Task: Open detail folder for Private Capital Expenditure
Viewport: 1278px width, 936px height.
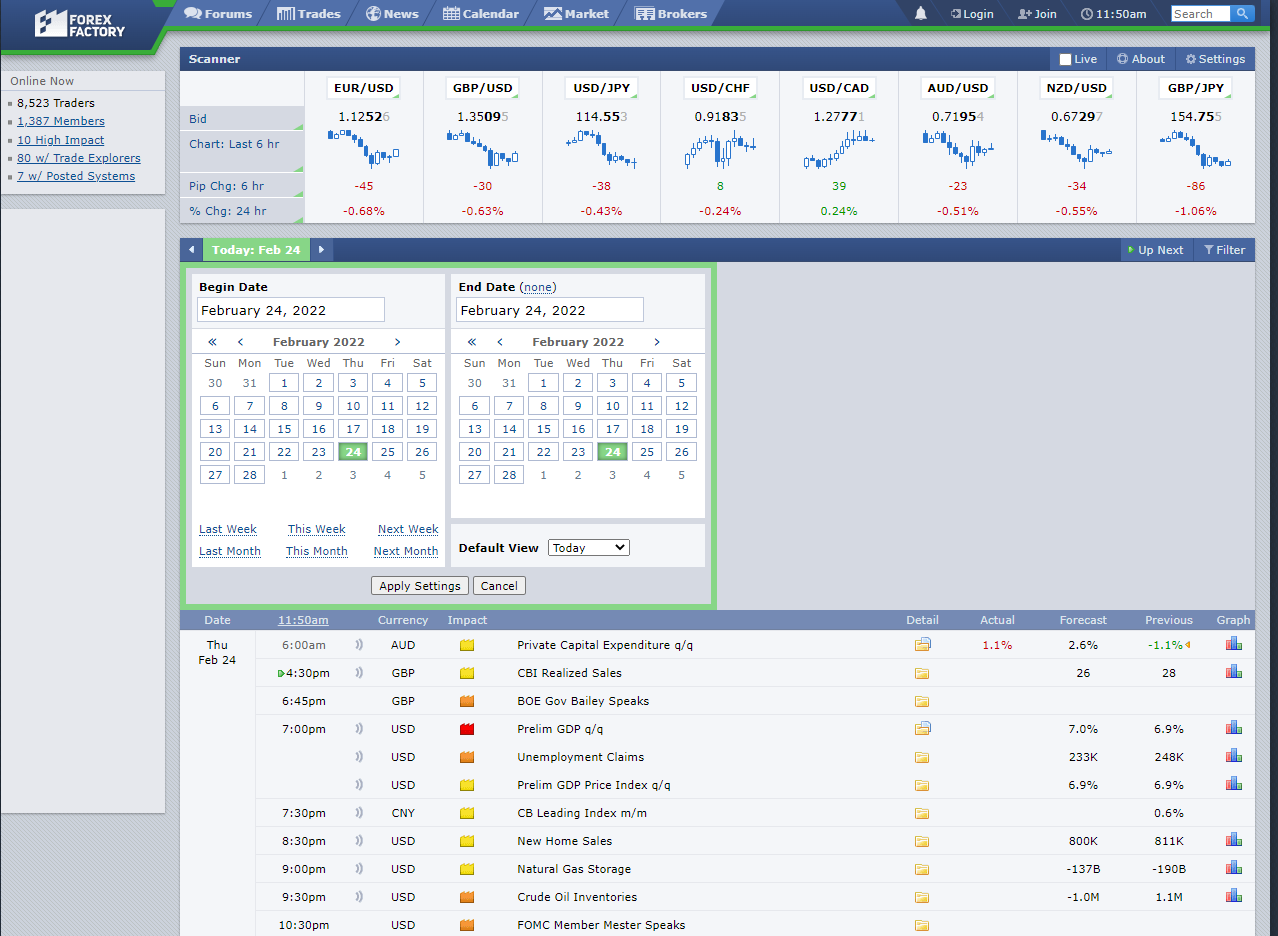Action: [x=922, y=645]
